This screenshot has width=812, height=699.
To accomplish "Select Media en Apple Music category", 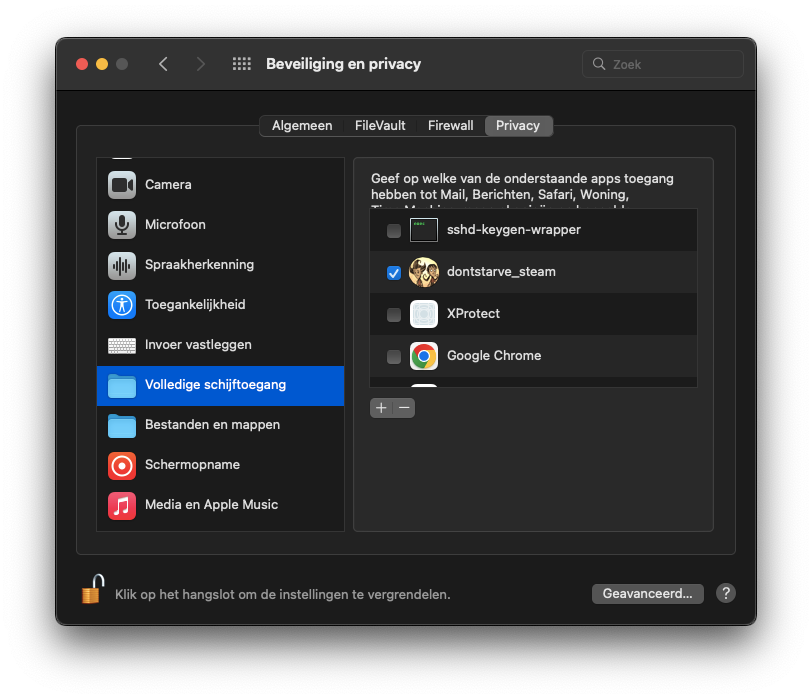I will [x=221, y=505].
